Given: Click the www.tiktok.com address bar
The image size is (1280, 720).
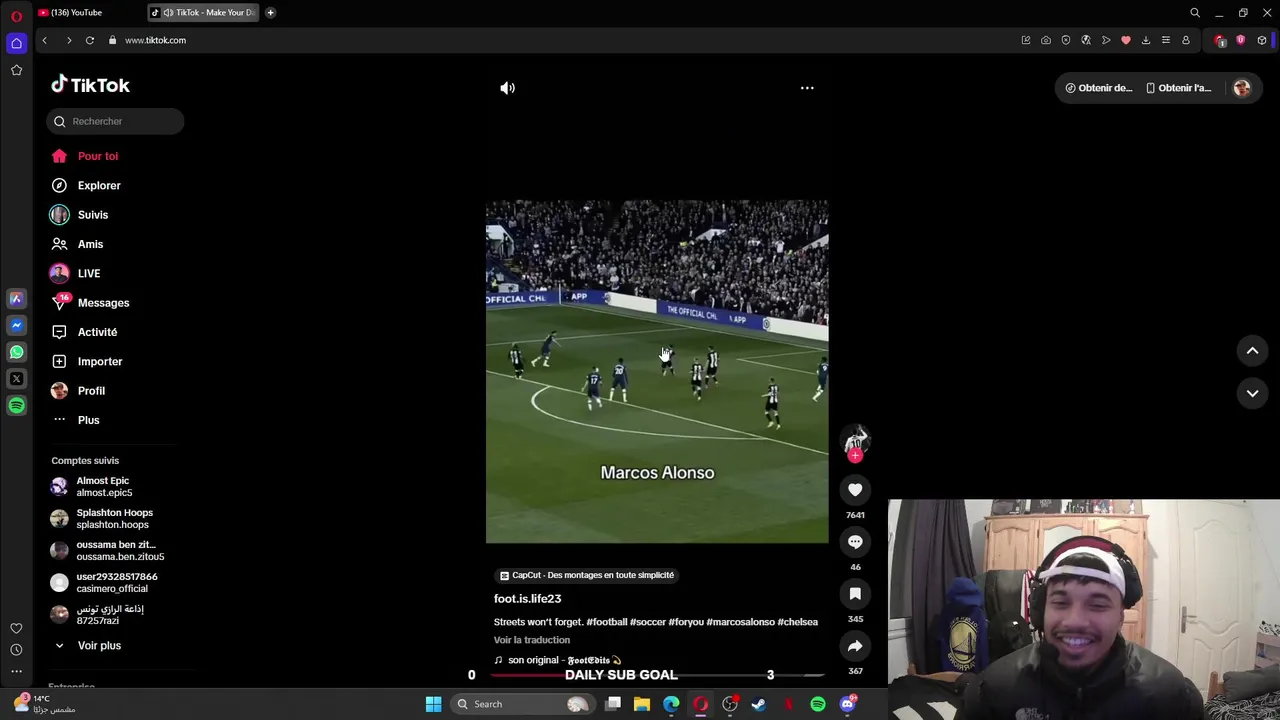Looking at the screenshot, I should click(x=155, y=40).
